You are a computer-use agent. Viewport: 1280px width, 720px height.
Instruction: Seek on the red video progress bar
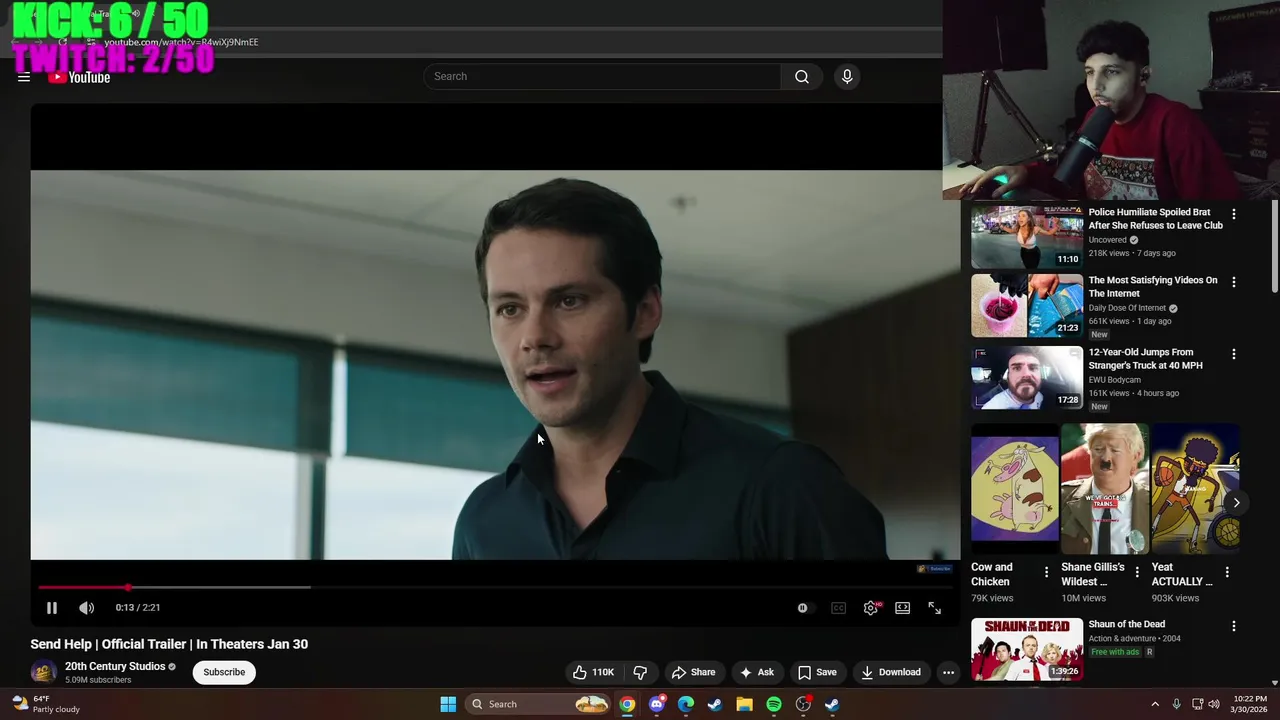[x=495, y=587]
